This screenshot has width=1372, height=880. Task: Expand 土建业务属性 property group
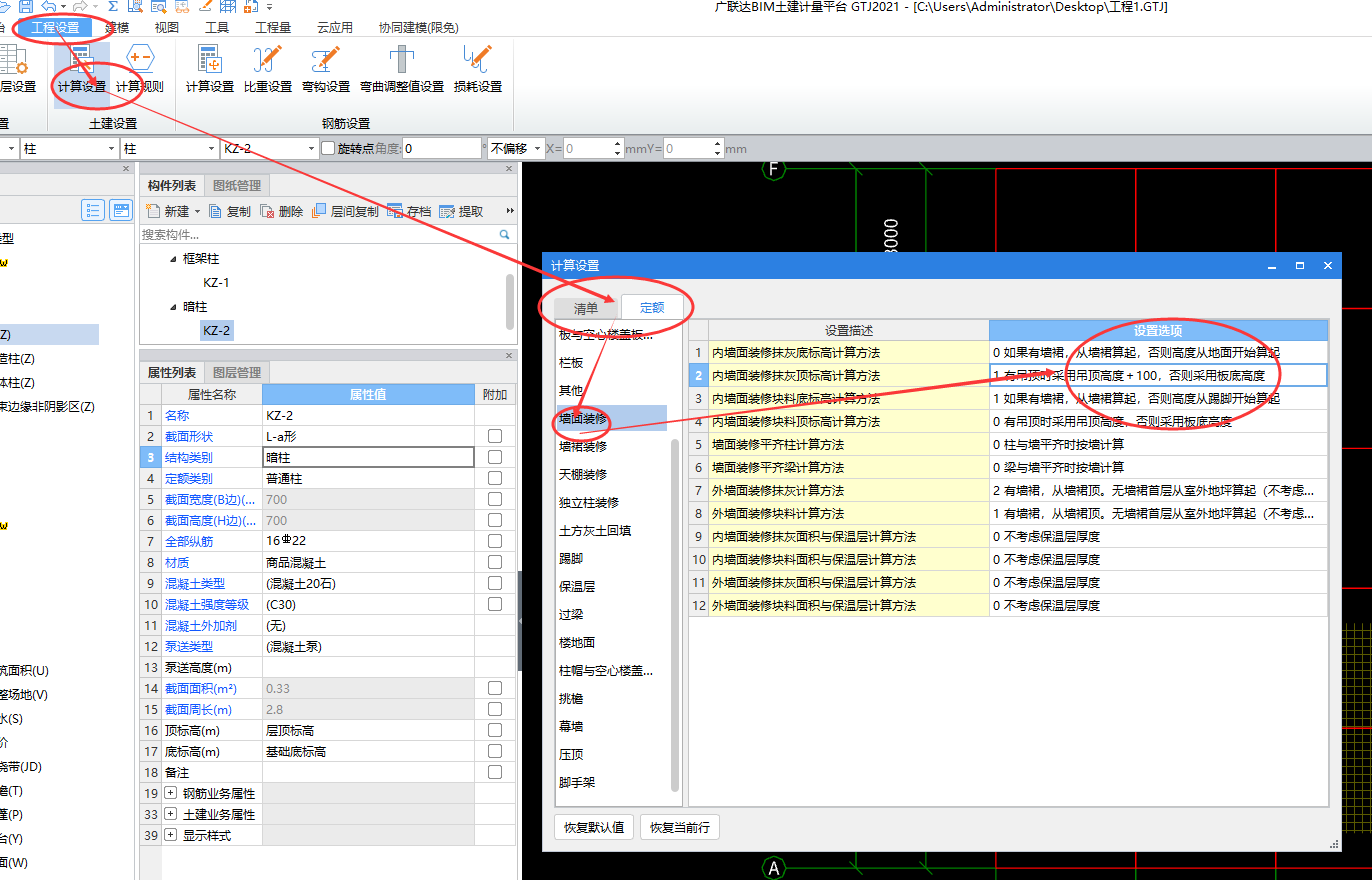pos(170,814)
